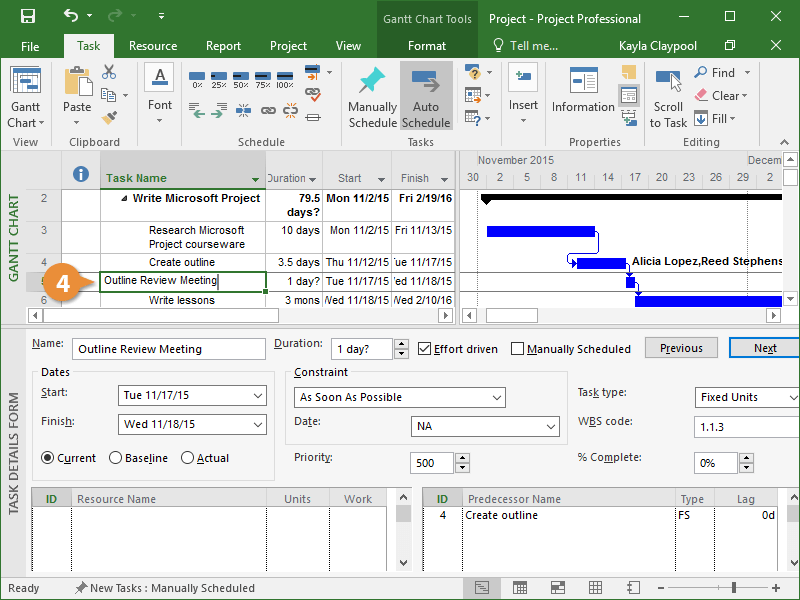
Task: Click the Manually Schedule pushpin icon
Action: click(x=372, y=81)
